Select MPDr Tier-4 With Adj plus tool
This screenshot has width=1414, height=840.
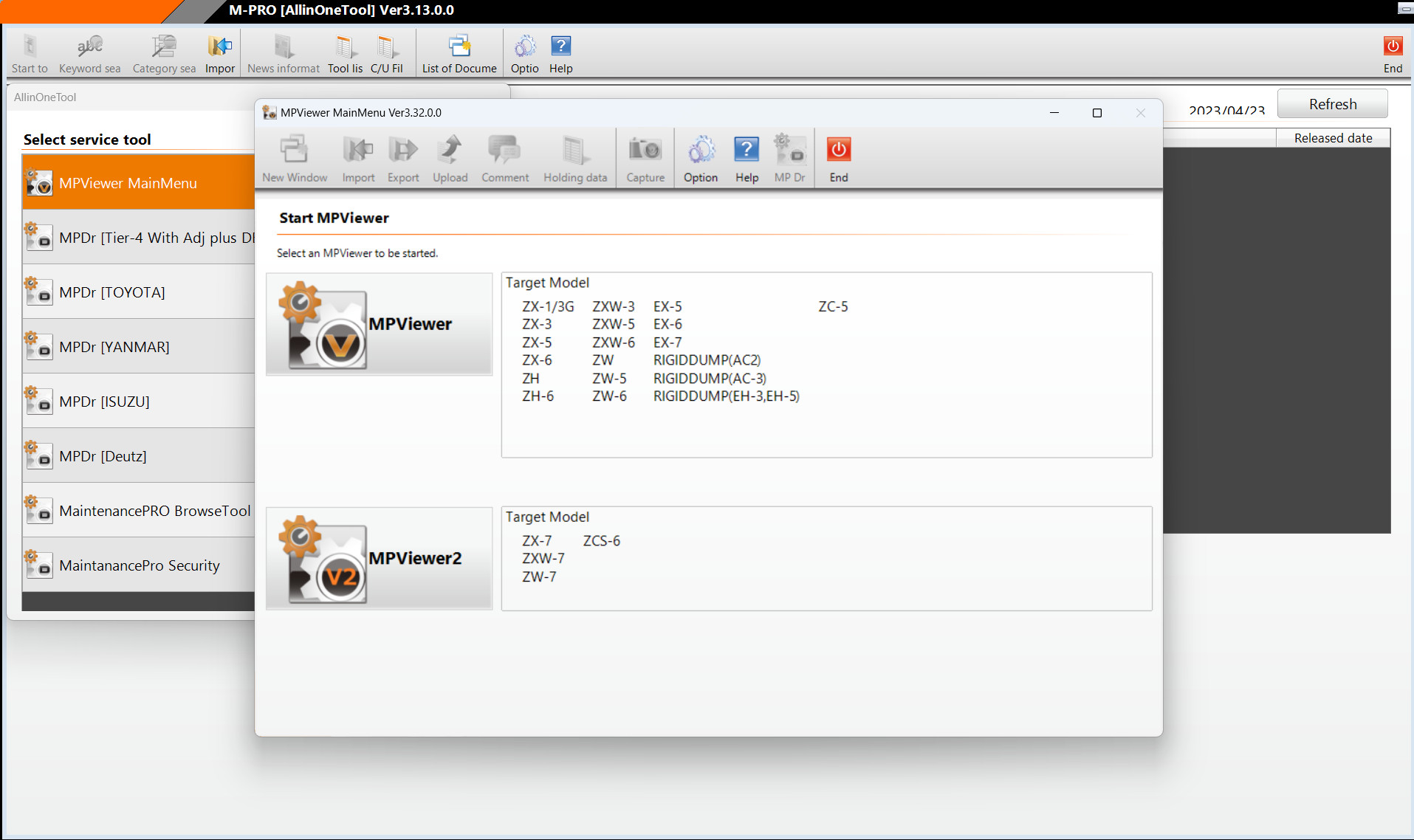coord(139,238)
